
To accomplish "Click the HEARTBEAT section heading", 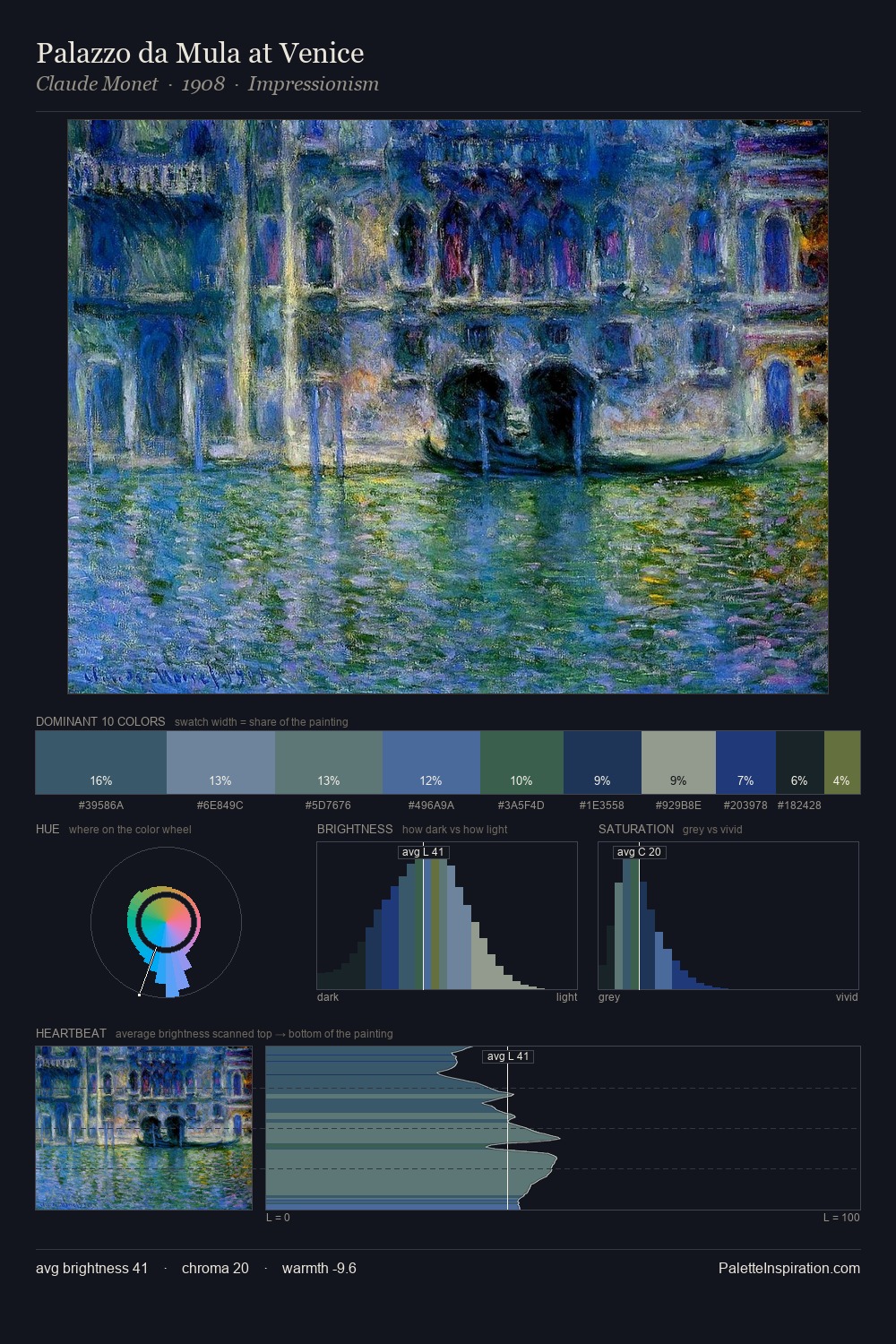I will [x=71, y=1033].
